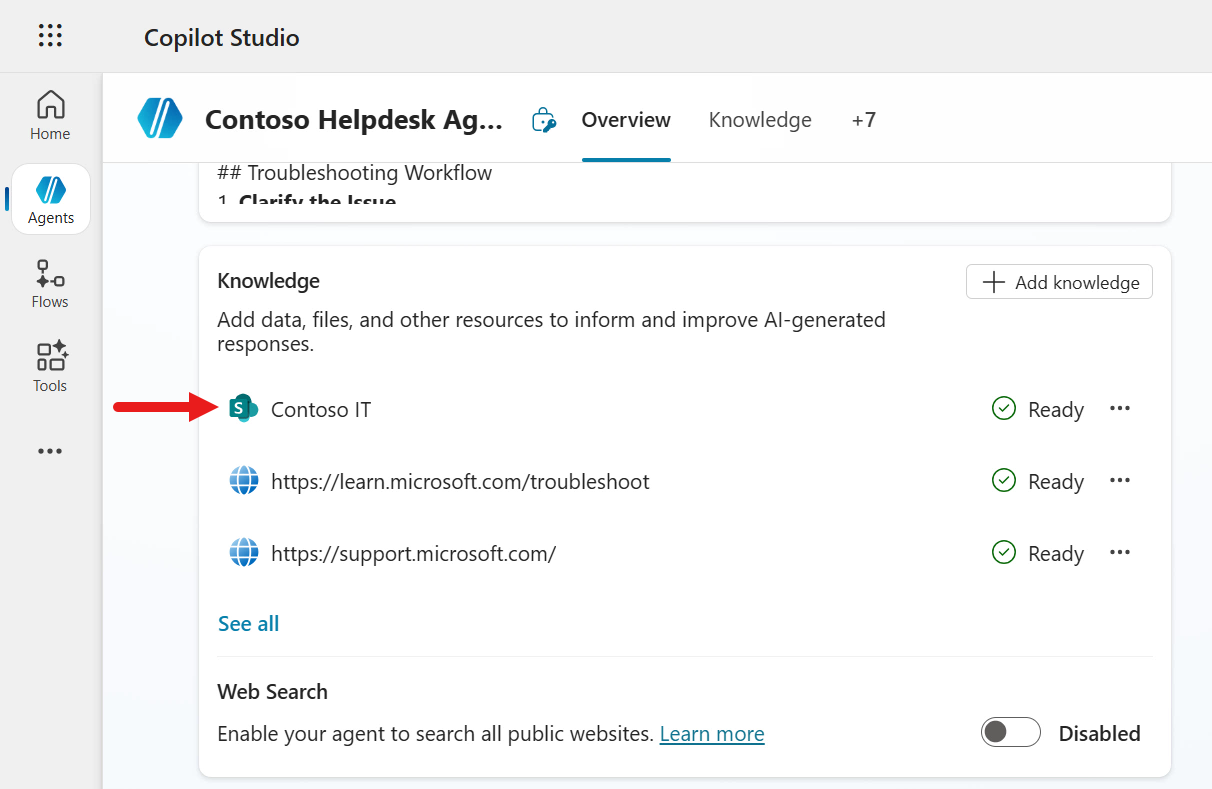Click the globe icon for the troubleshoot URL
1212x789 pixels.
(x=243, y=480)
